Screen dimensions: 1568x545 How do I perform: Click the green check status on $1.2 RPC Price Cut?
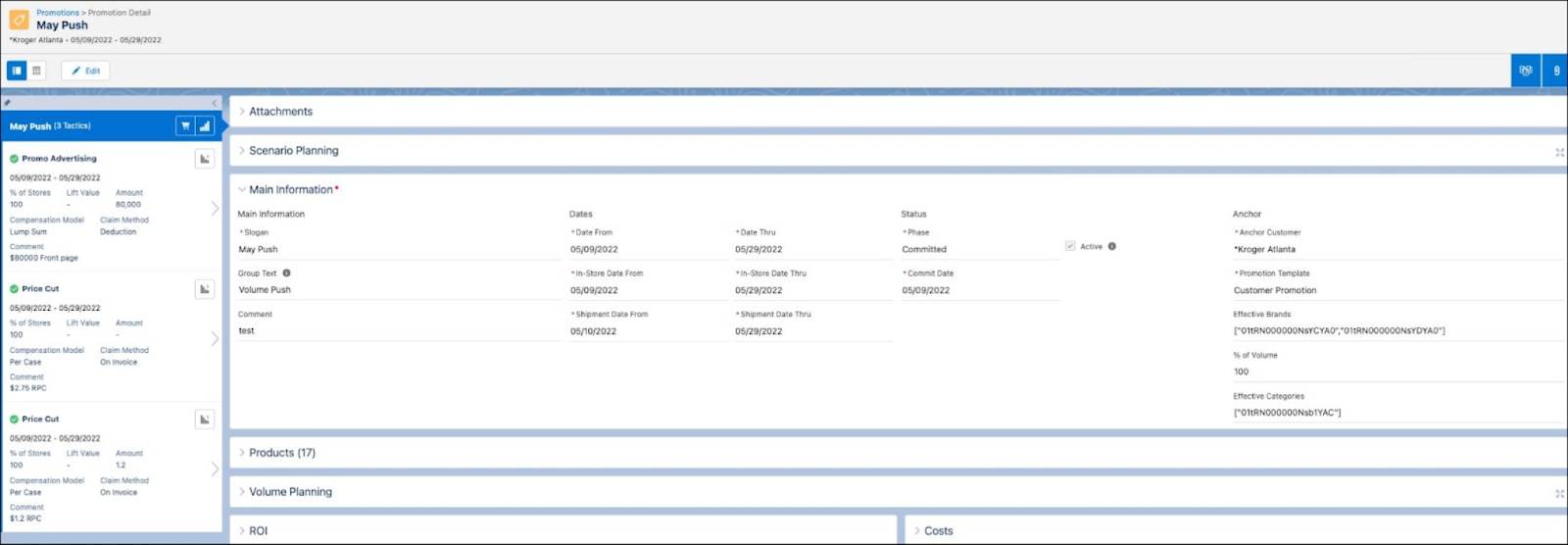tap(15, 419)
